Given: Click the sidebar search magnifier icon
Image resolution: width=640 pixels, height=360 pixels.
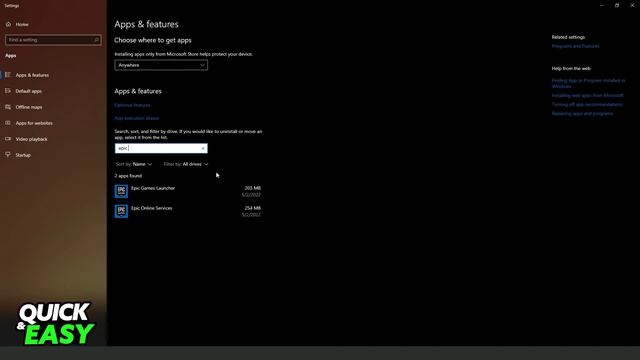Looking at the screenshot, I should (97, 40).
